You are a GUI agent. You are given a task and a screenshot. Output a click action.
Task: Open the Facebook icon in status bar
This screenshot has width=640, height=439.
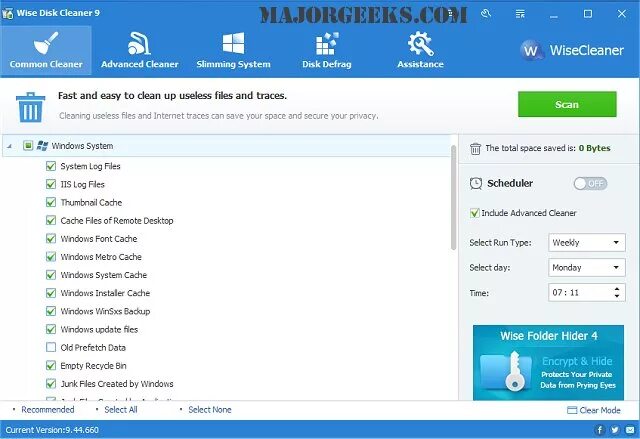tap(600, 430)
